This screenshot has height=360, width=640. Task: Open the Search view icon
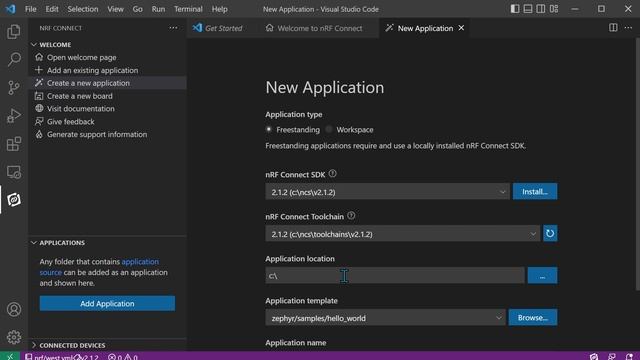13,60
